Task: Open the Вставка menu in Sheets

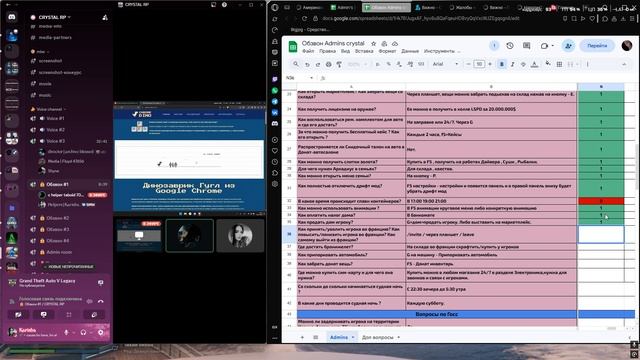Action: coord(364,51)
